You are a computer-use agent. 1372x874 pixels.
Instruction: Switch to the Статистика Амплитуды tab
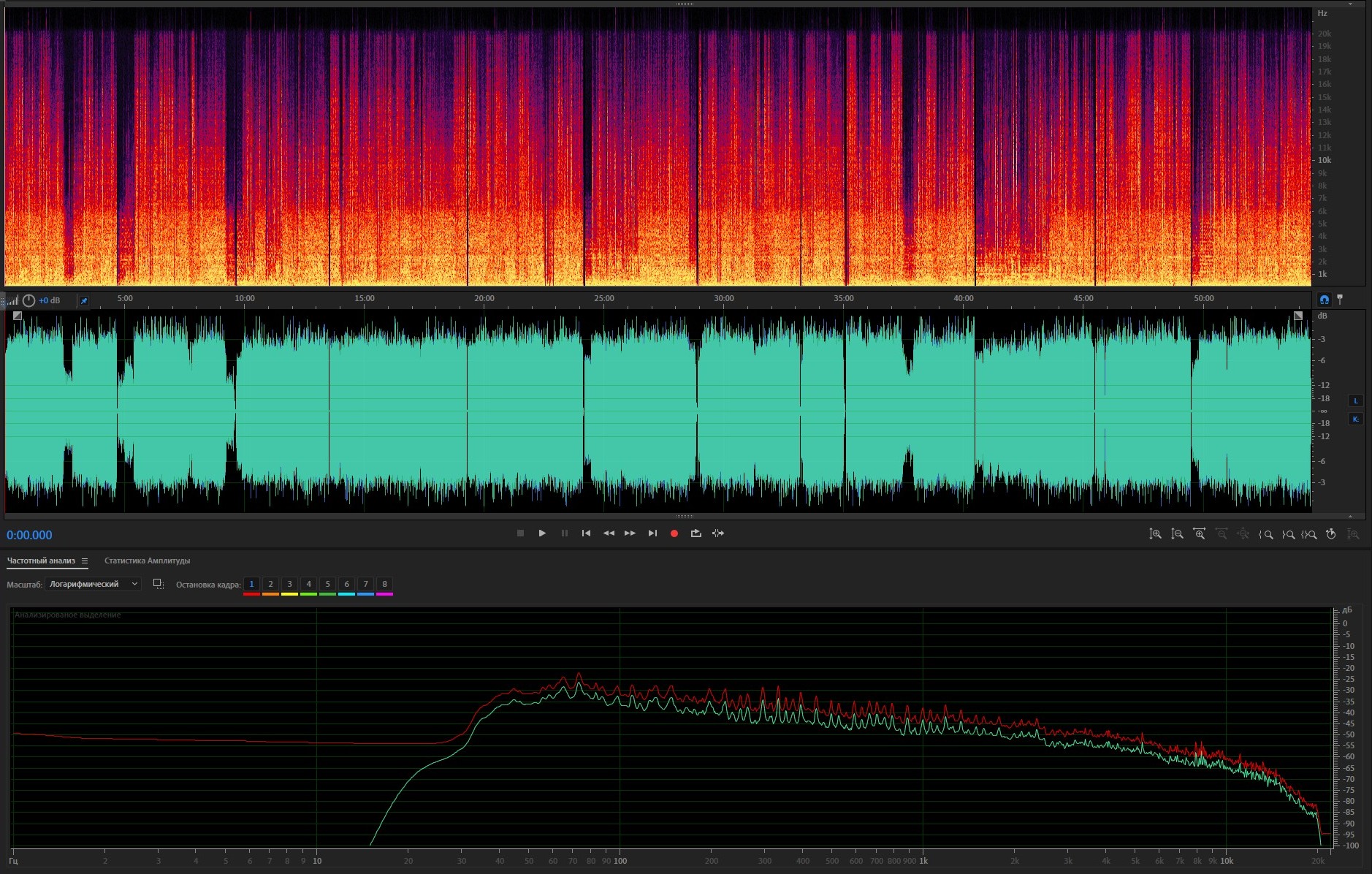point(147,561)
